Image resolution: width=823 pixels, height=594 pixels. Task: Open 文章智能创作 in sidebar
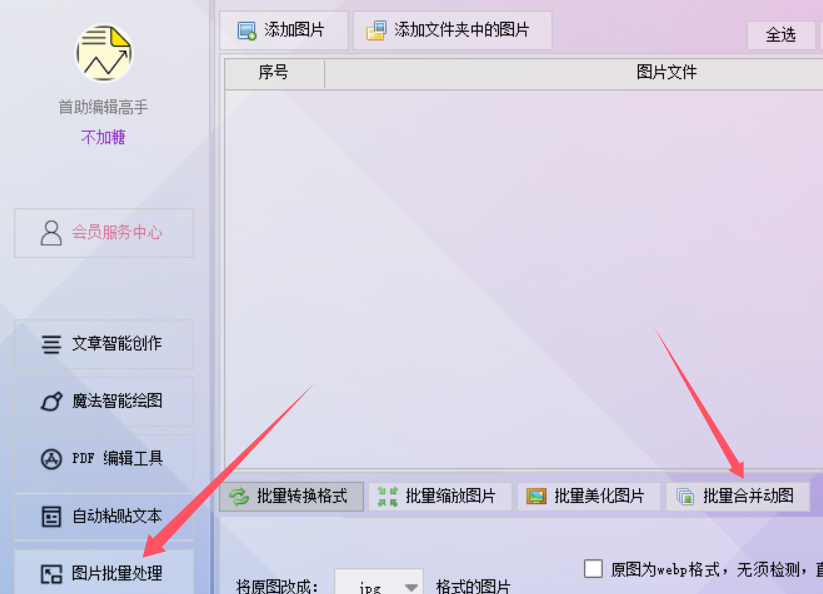pos(104,344)
